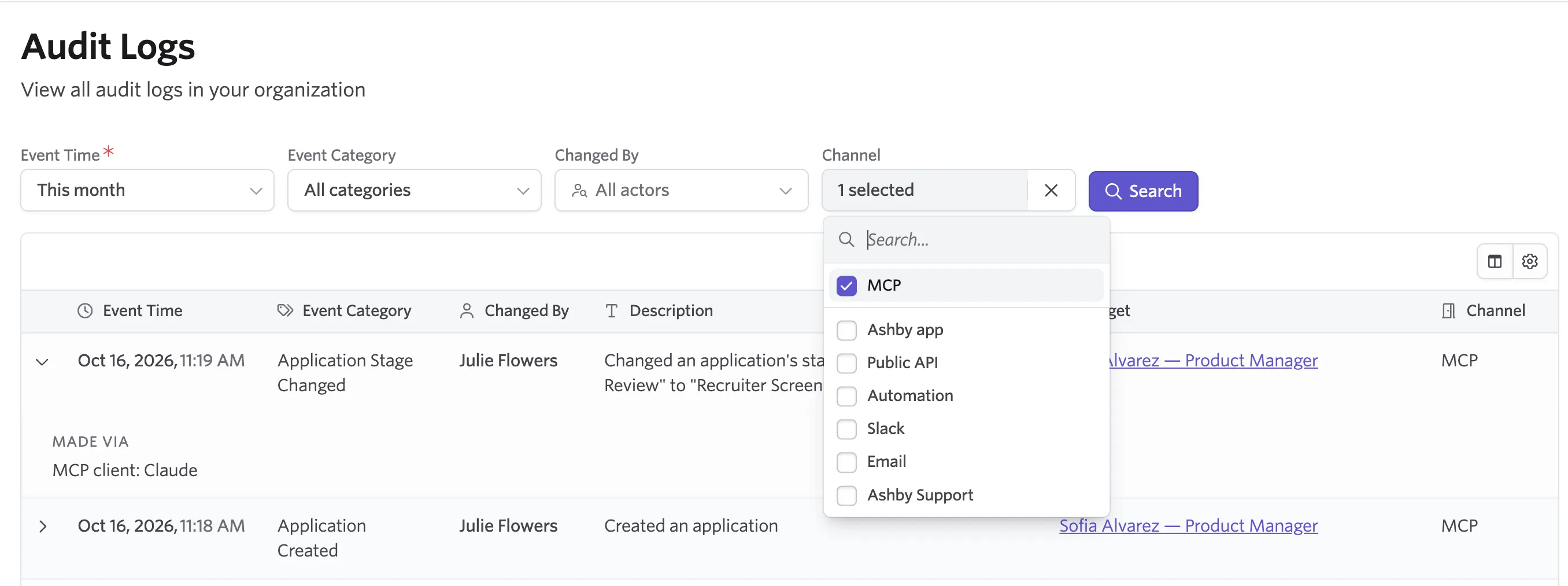Viewport: 1568px width, 586px height.
Task: Click the text icon by Description
Action: [612, 311]
